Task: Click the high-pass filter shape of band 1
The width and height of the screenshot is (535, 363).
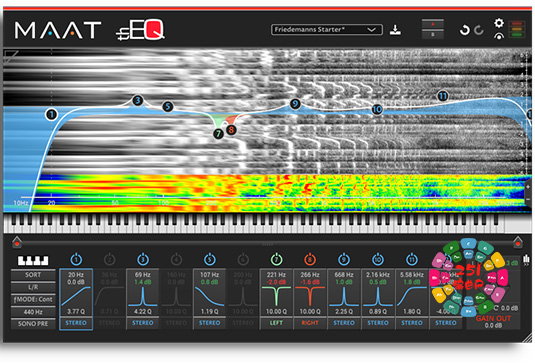Action: (76, 296)
